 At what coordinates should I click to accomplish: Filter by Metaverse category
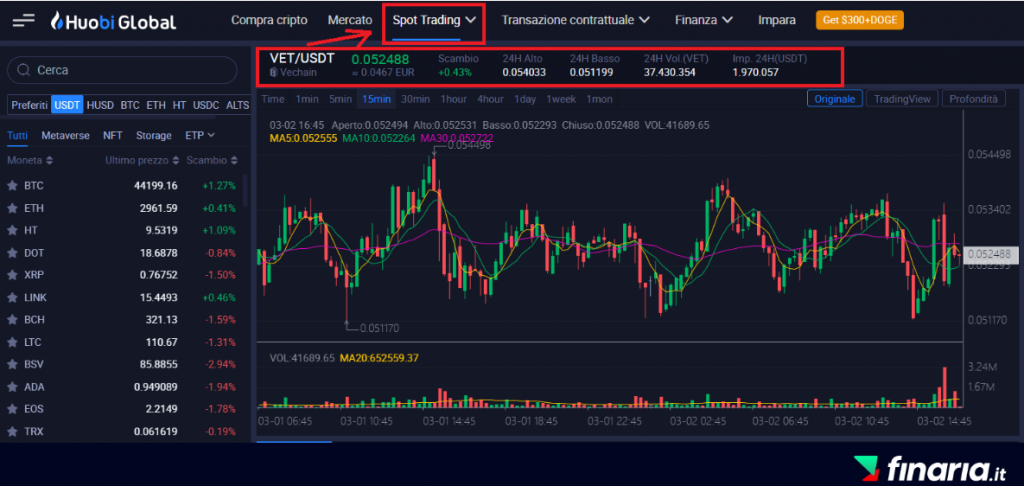tap(65, 136)
